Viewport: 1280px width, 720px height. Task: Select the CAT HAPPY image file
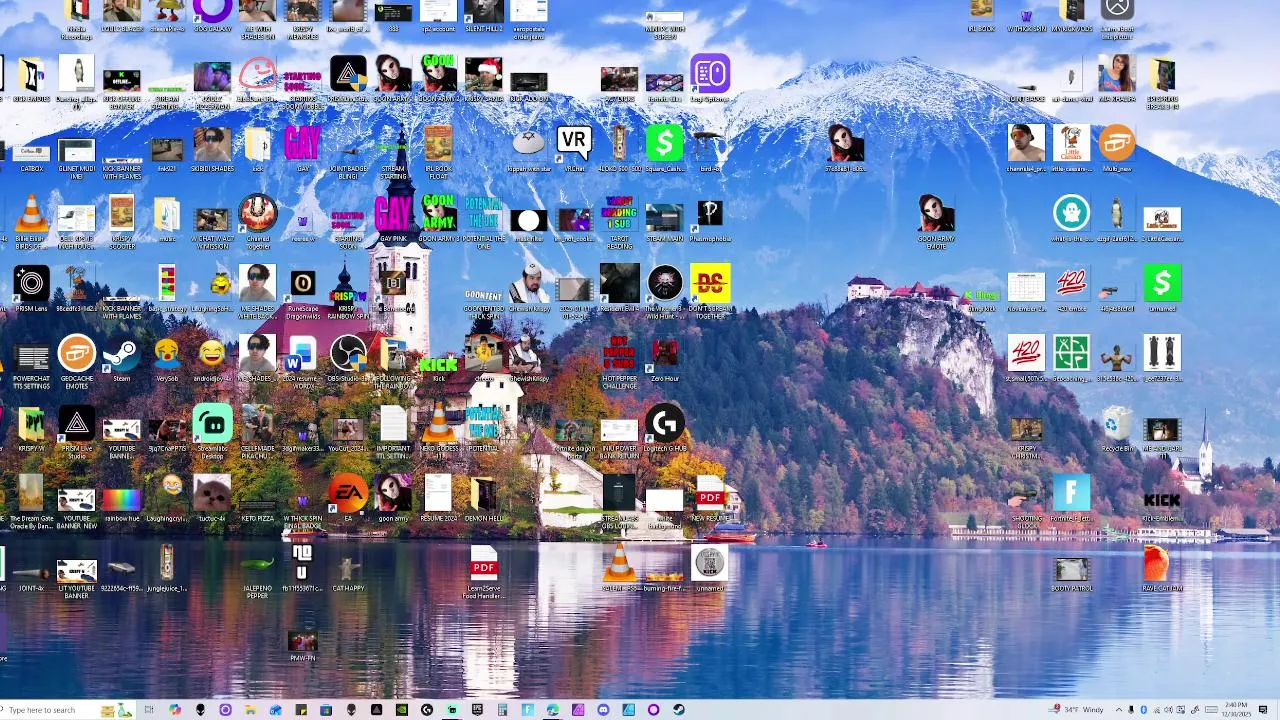[348, 572]
